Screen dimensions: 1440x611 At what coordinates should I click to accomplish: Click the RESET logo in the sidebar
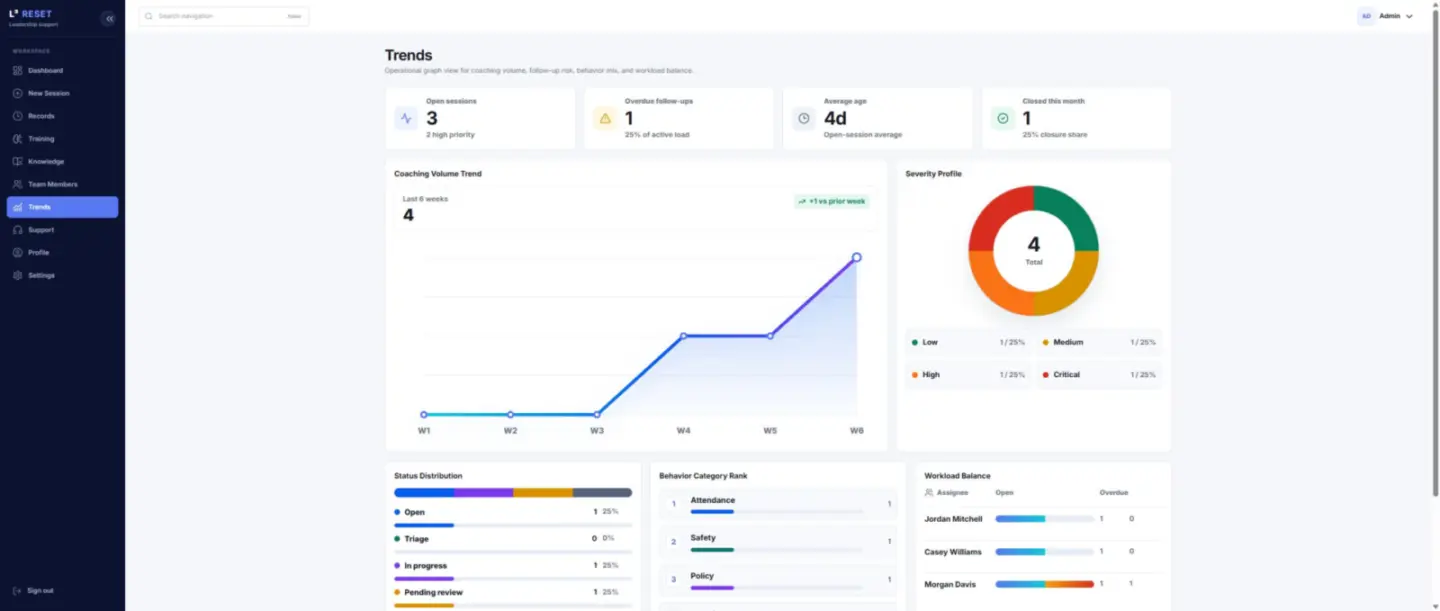[x=30, y=15]
